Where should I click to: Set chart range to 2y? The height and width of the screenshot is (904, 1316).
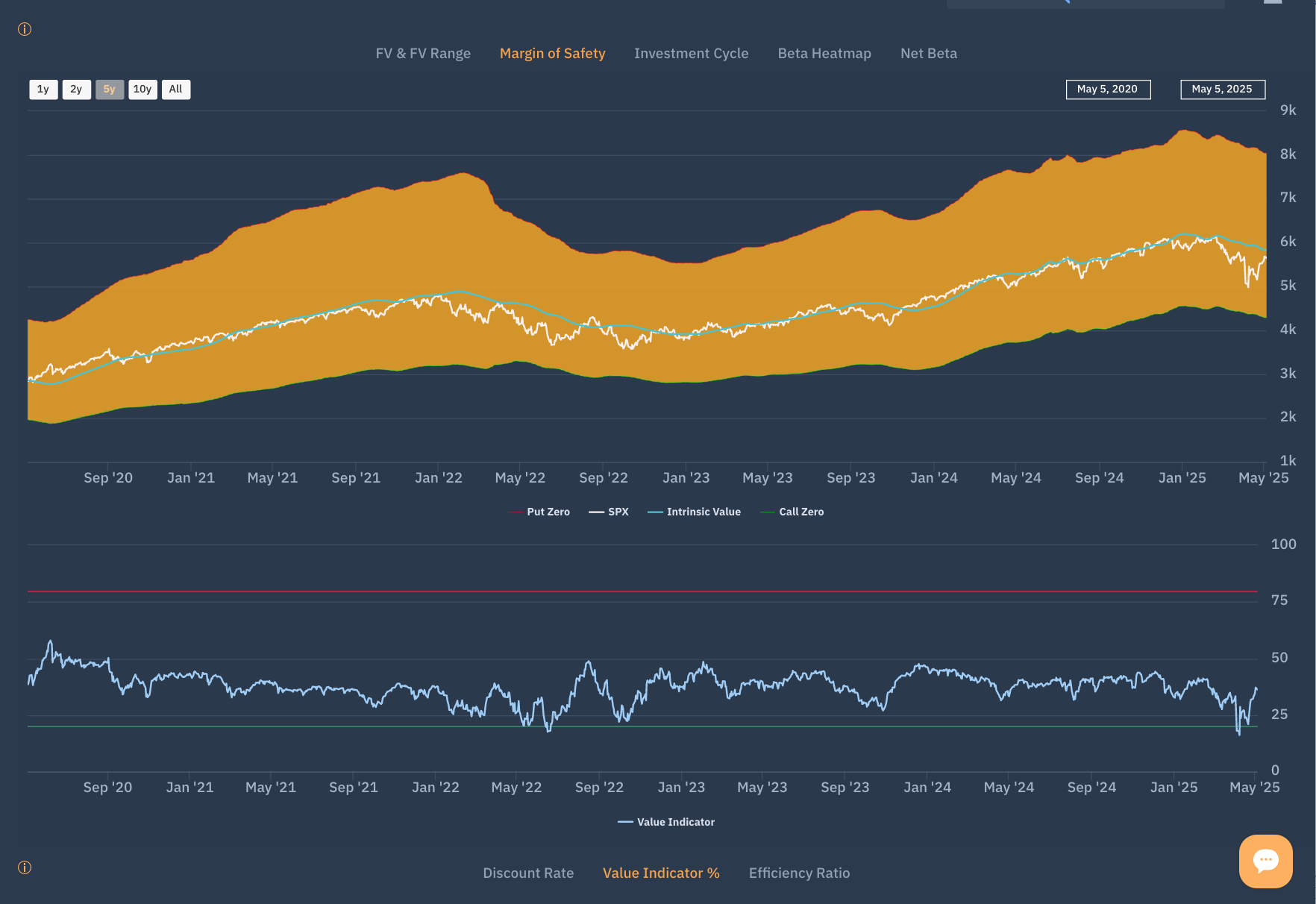[x=76, y=90]
